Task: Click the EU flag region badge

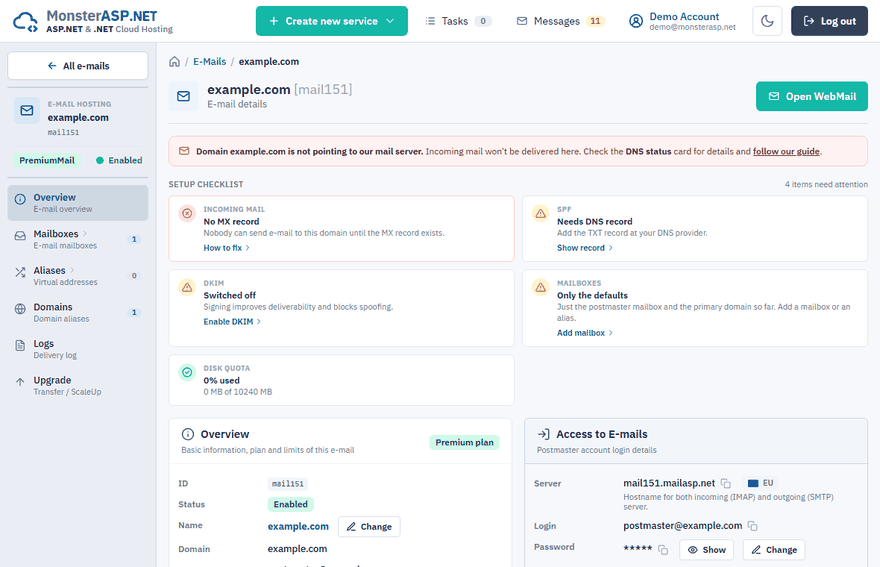Action: pos(760,483)
